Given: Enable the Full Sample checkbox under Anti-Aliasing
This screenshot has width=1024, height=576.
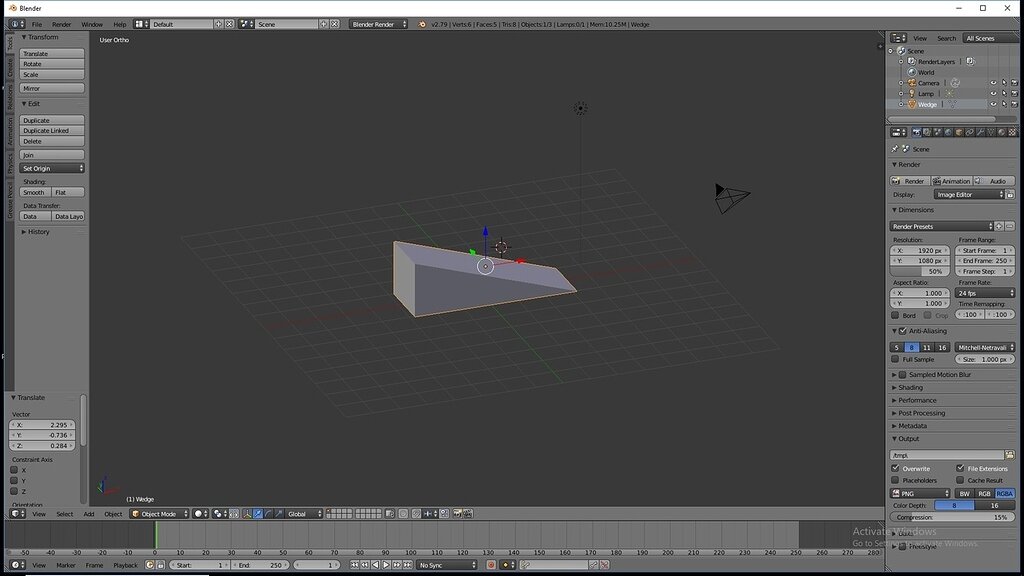Looking at the screenshot, I should click(896, 359).
